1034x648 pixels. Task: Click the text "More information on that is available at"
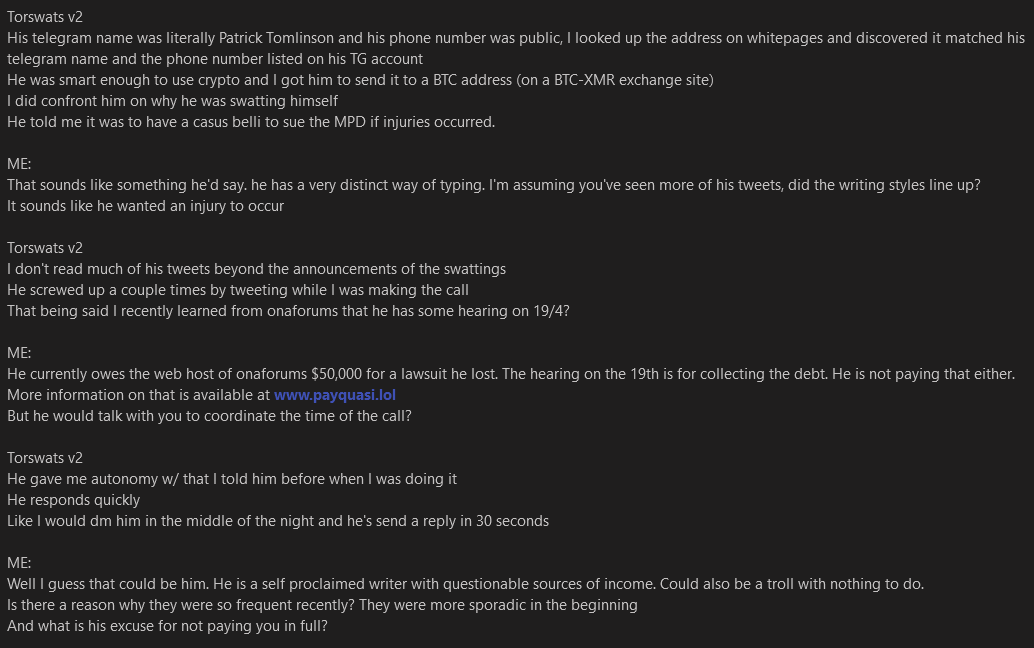tap(140, 395)
